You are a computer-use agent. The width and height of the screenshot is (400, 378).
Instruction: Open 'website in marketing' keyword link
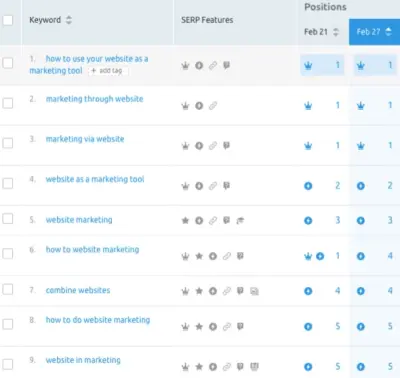83,360
